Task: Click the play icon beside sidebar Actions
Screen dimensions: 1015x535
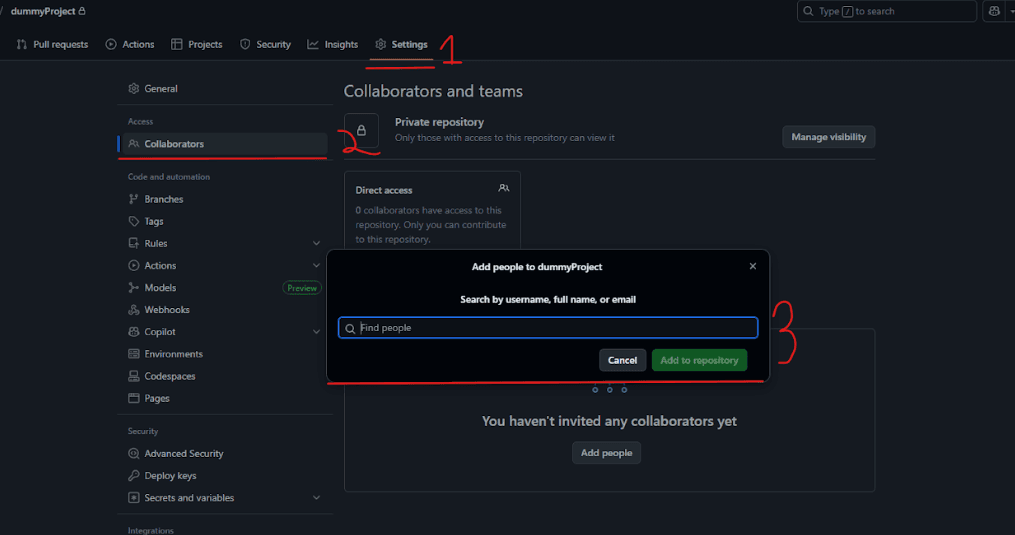Action: (x=133, y=266)
